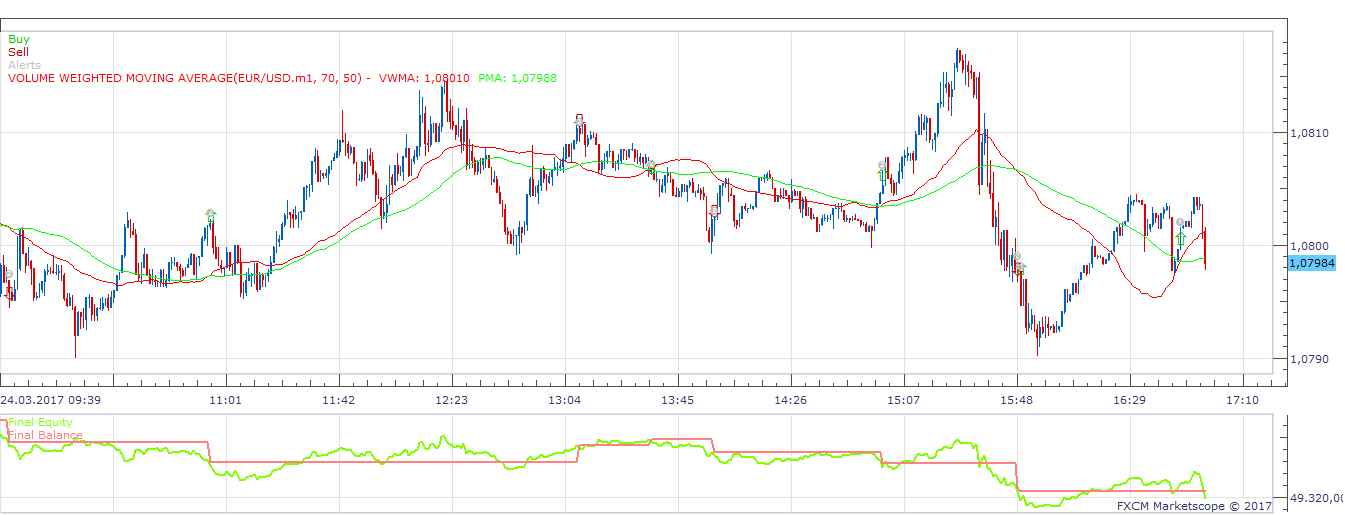
Task: Click the 1,0800 price axis label
Action: pyautogui.click(x=1309, y=246)
